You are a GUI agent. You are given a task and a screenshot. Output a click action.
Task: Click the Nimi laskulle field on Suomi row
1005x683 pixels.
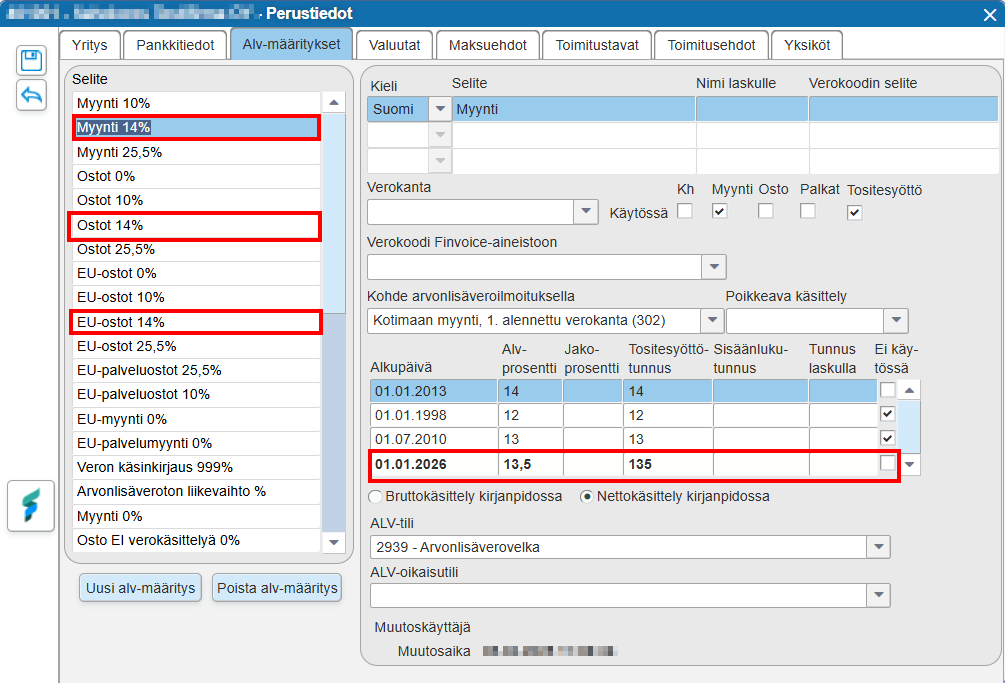(x=752, y=109)
